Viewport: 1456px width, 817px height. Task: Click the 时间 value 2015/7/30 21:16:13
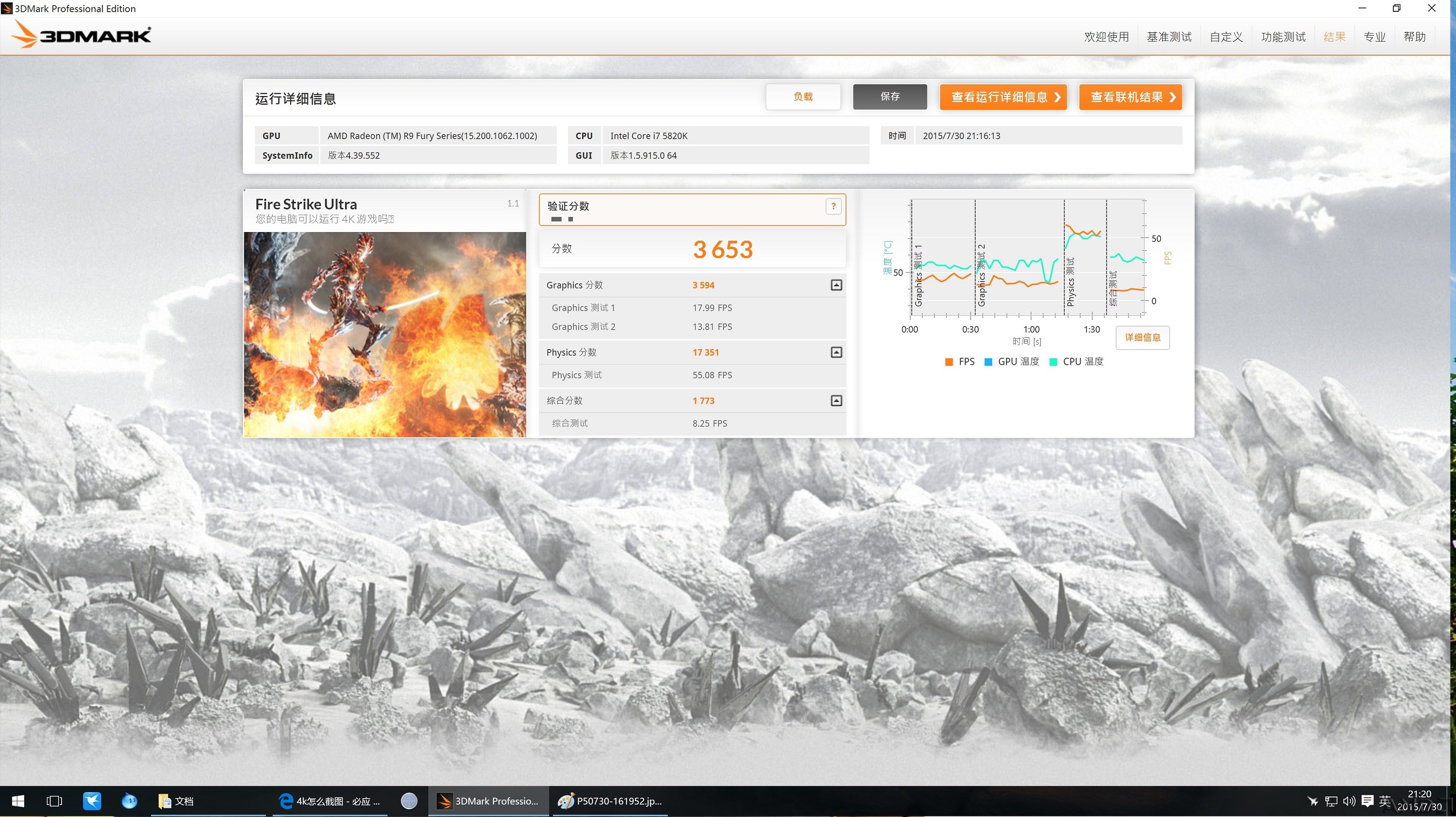point(961,135)
